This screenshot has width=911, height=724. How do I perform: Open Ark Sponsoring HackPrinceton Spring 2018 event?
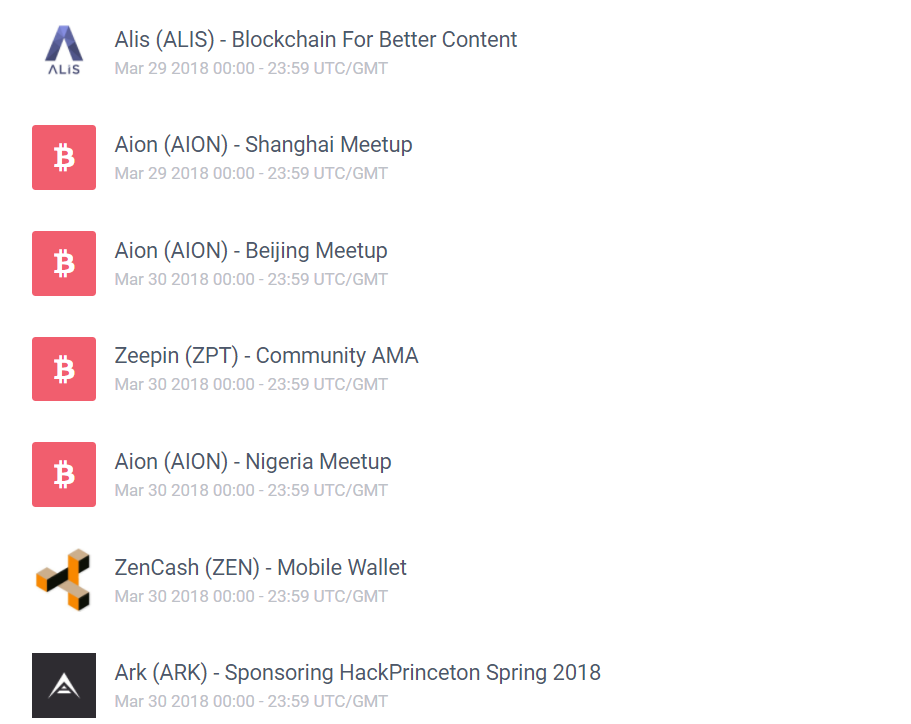tap(357, 673)
